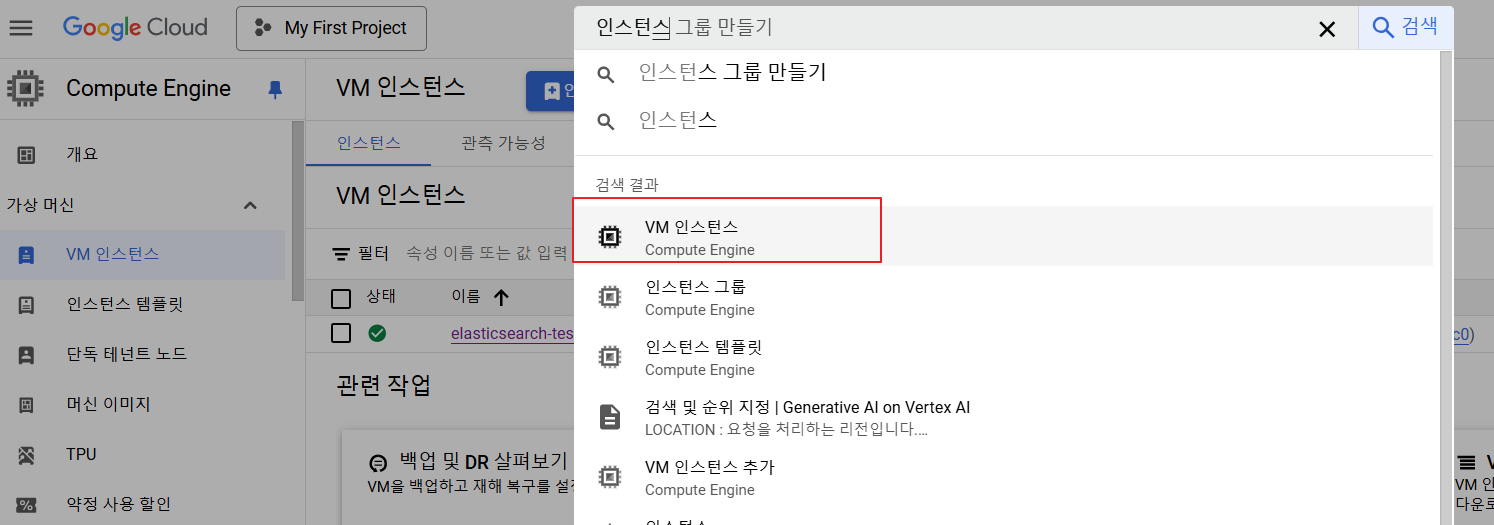Sort by the 이름 column arrow
Image resolution: width=1494 pixels, height=525 pixels.
(x=501, y=297)
